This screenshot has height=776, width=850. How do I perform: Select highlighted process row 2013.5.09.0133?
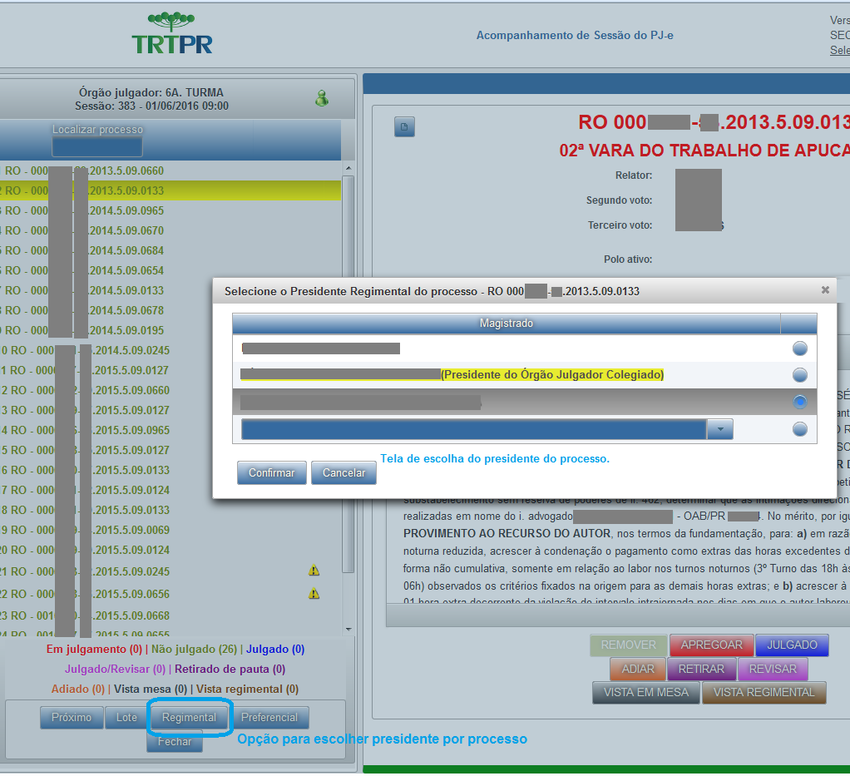tap(170, 190)
